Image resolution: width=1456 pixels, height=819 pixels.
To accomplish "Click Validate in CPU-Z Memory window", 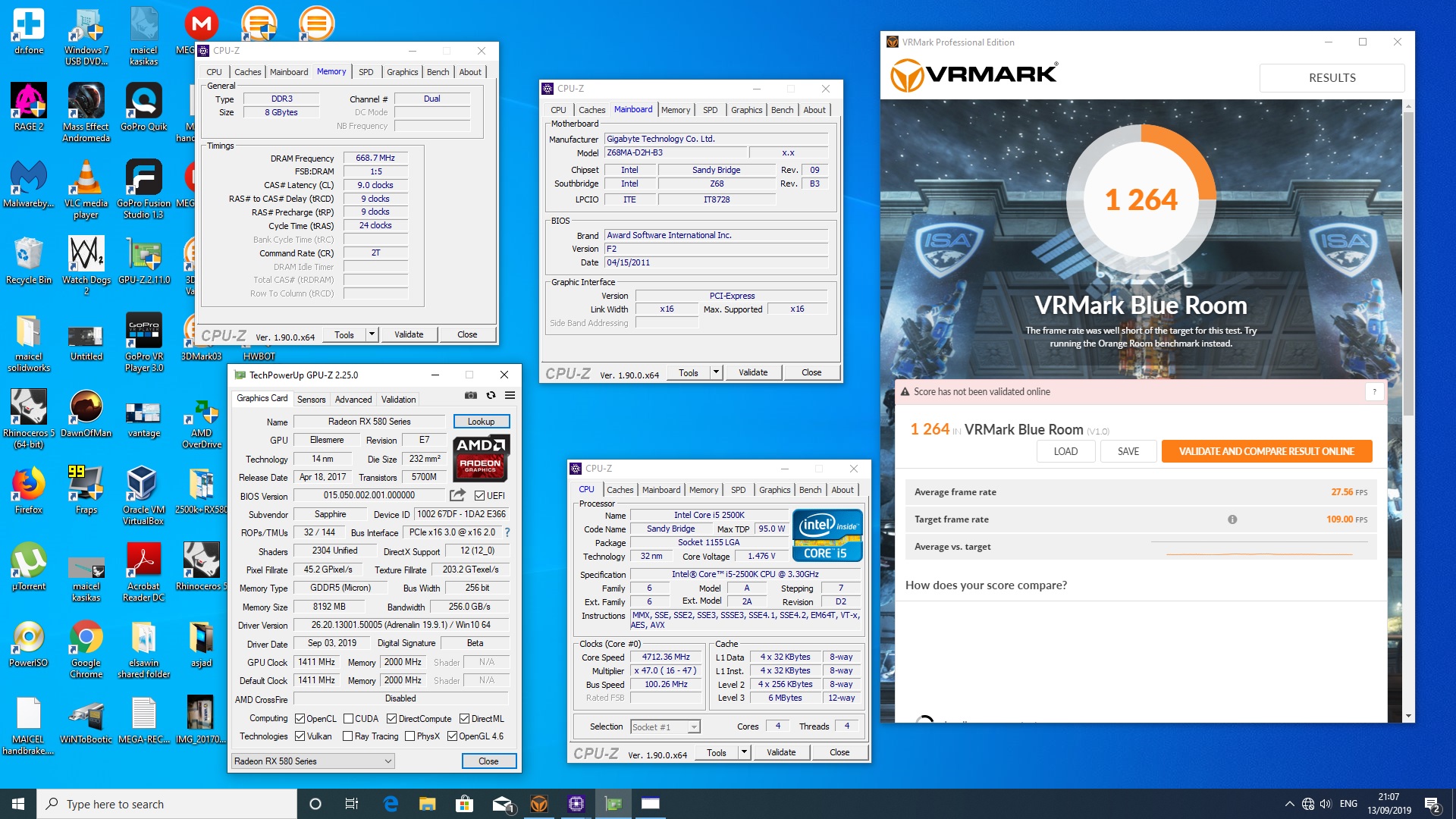I will (x=409, y=334).
